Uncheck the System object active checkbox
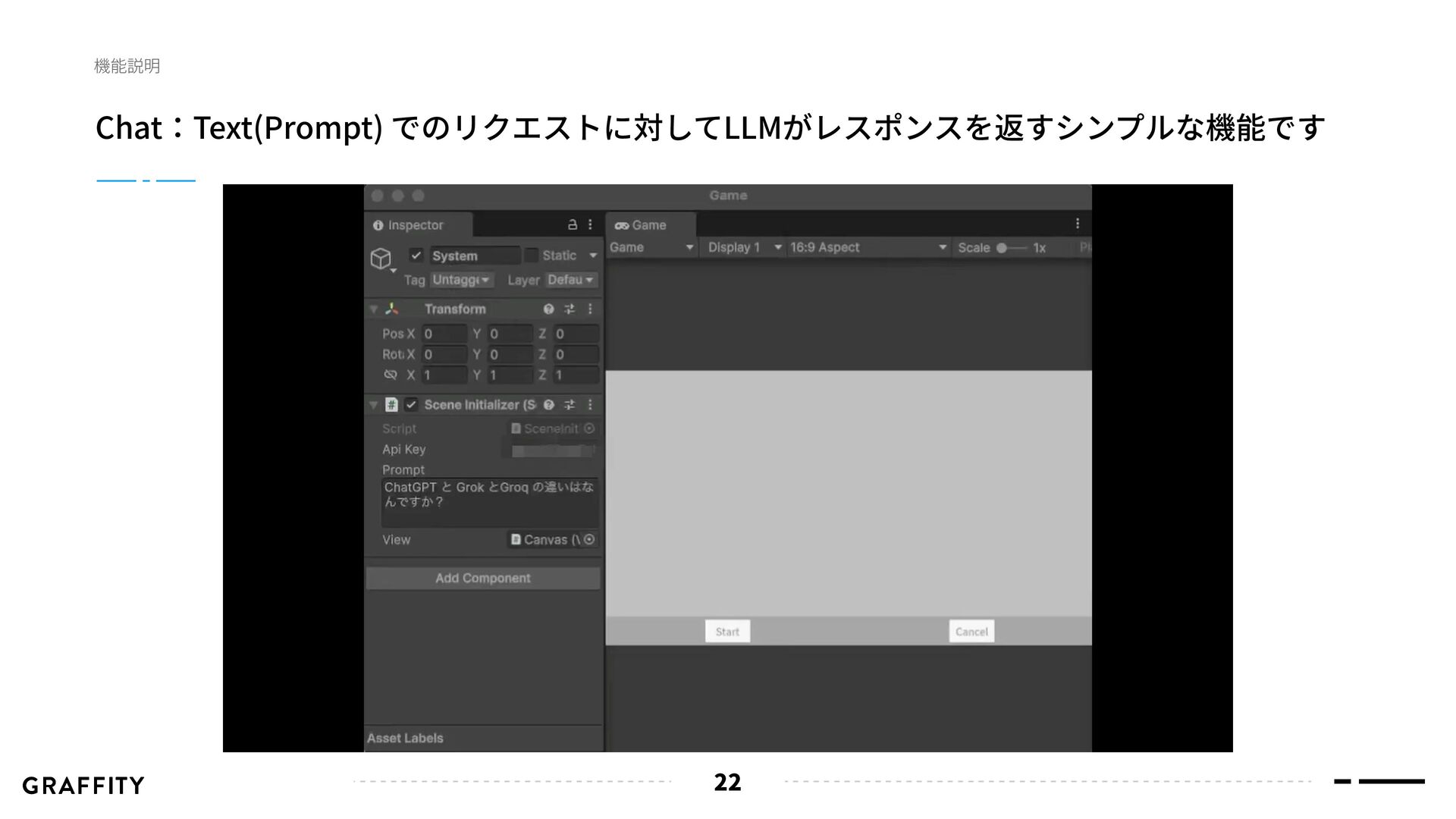This screenshot has height=819, width=1456. point(416,256)
